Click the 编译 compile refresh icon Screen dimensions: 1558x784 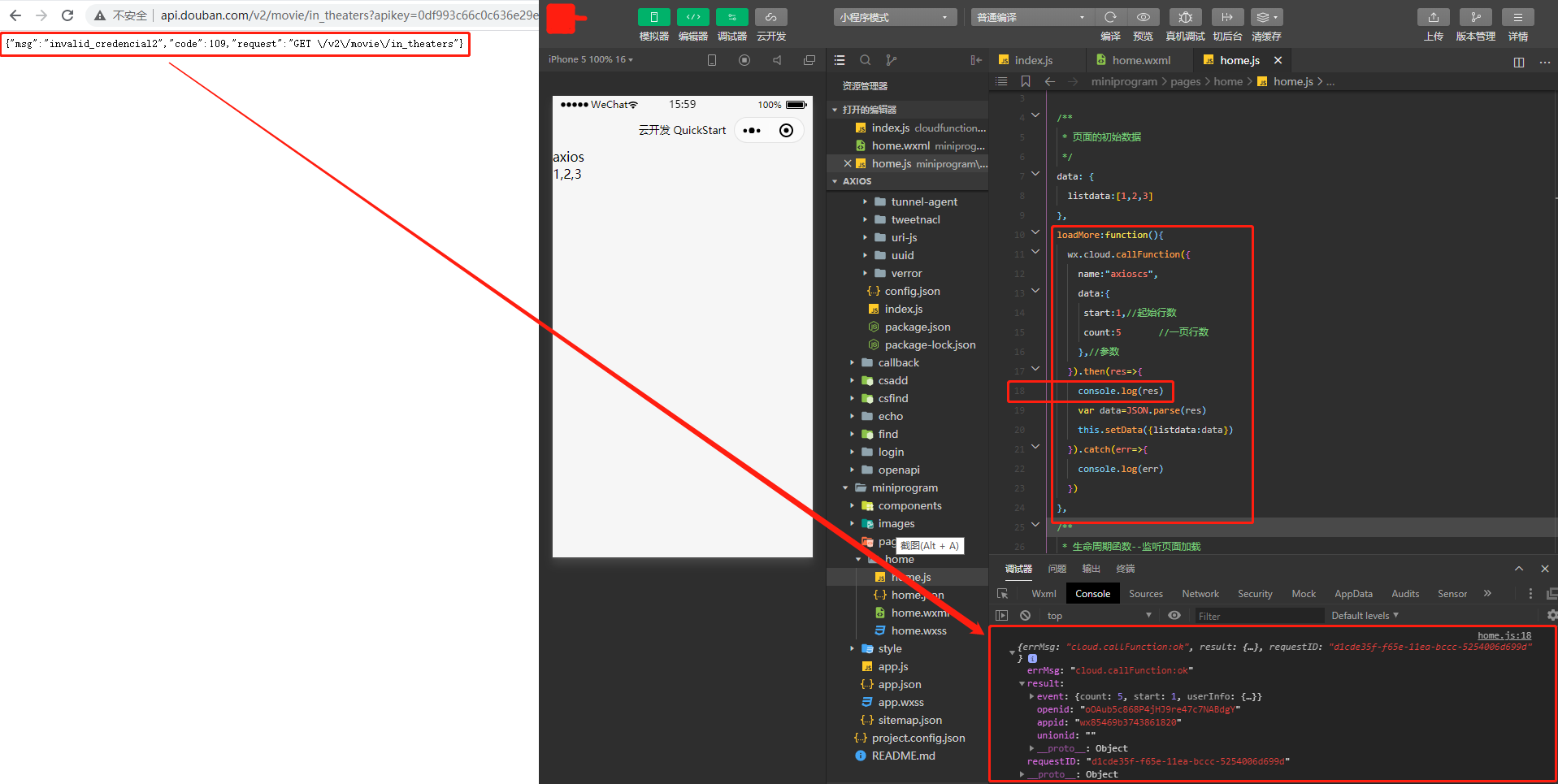[x=1110, y=17]
